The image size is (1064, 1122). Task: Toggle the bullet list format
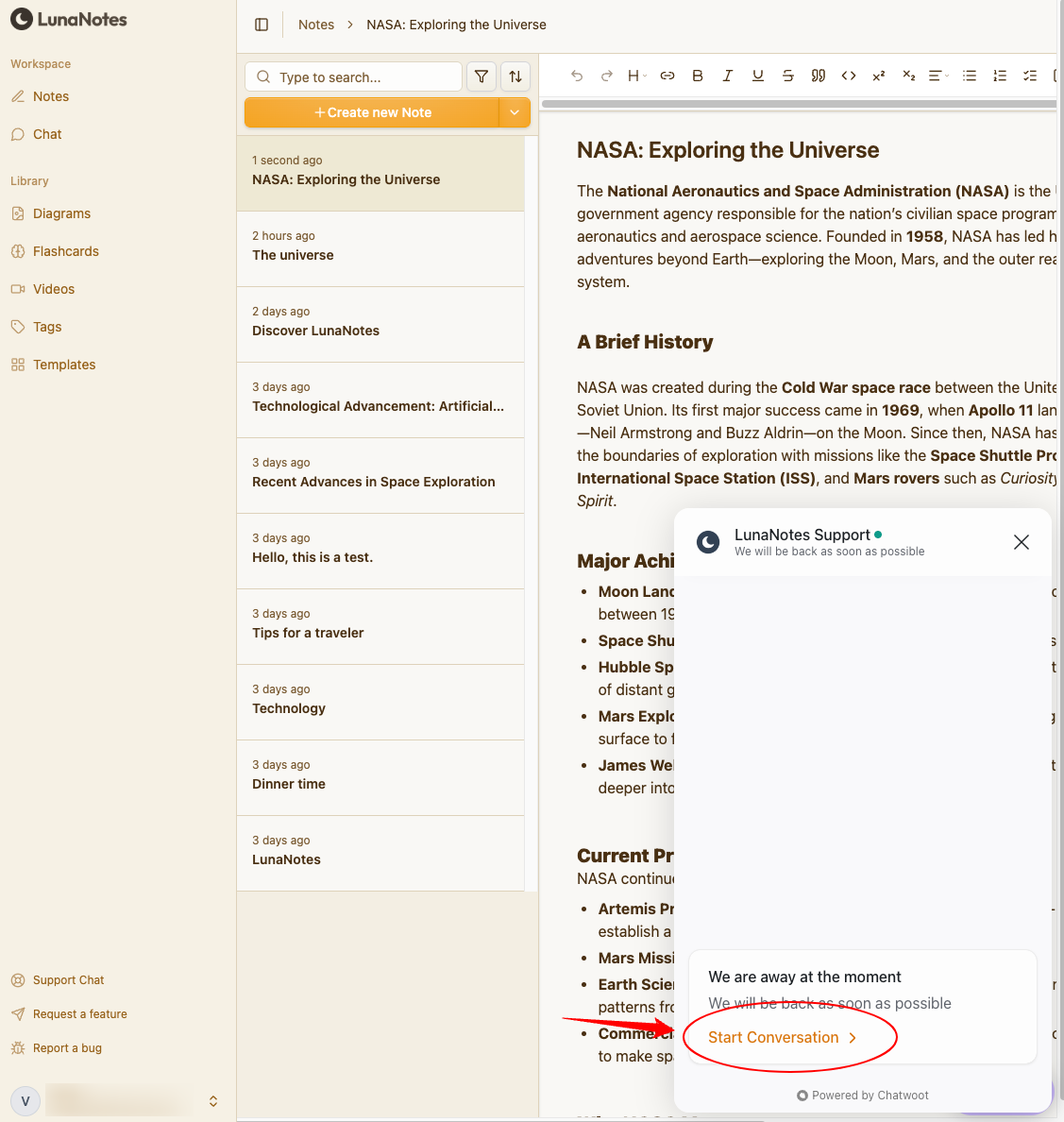coord(970,76)
